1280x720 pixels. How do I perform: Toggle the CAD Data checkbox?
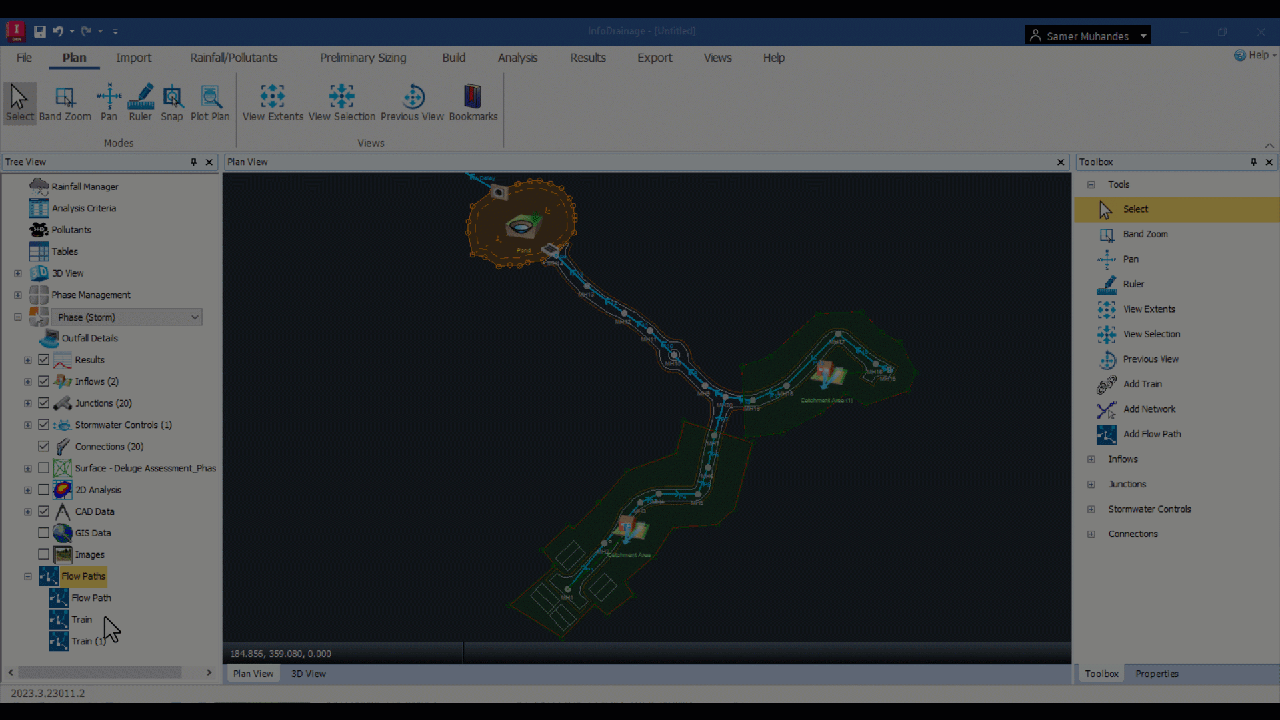tap(43, 511)
